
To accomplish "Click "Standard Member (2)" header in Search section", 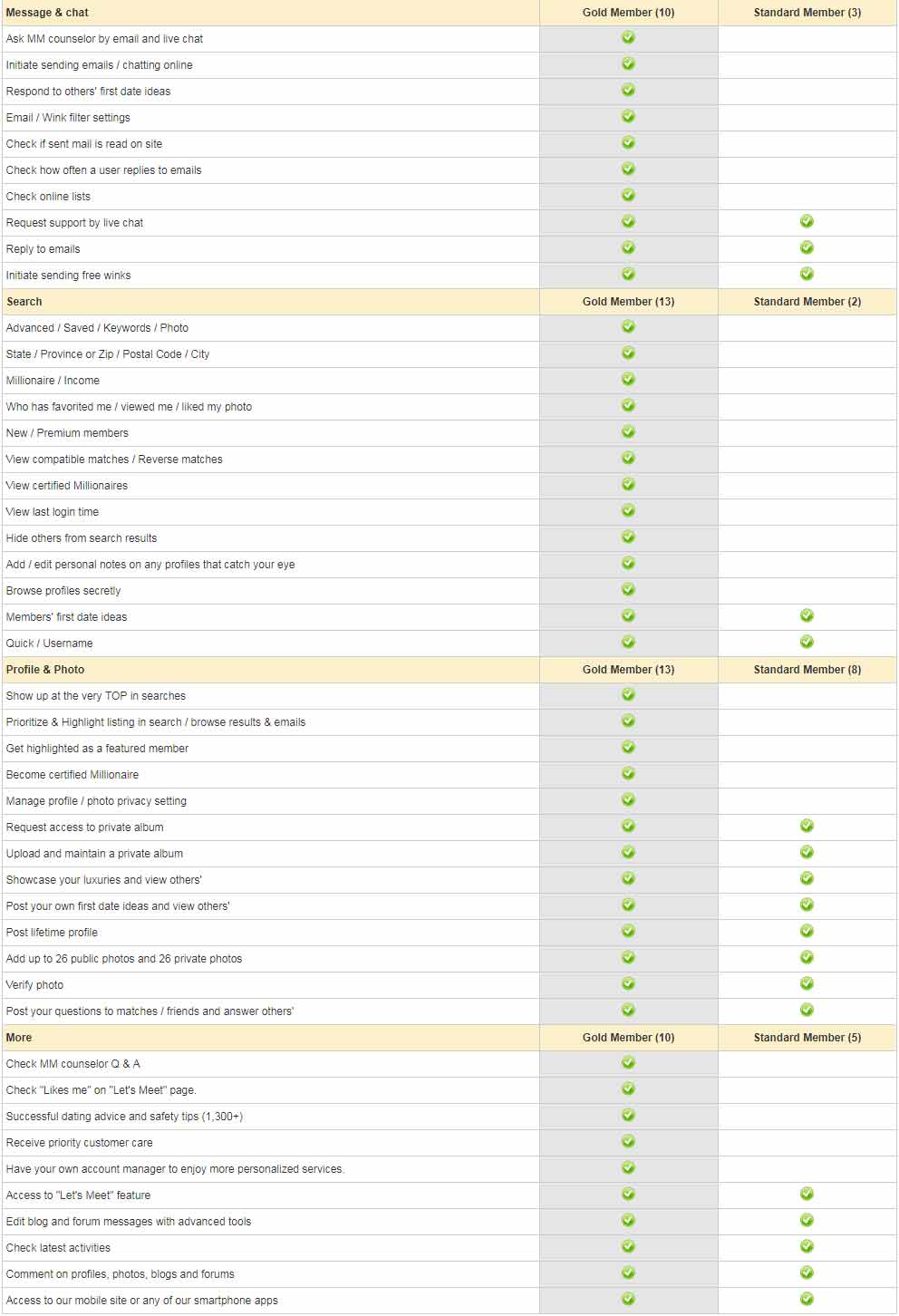I will pos(807,302).
